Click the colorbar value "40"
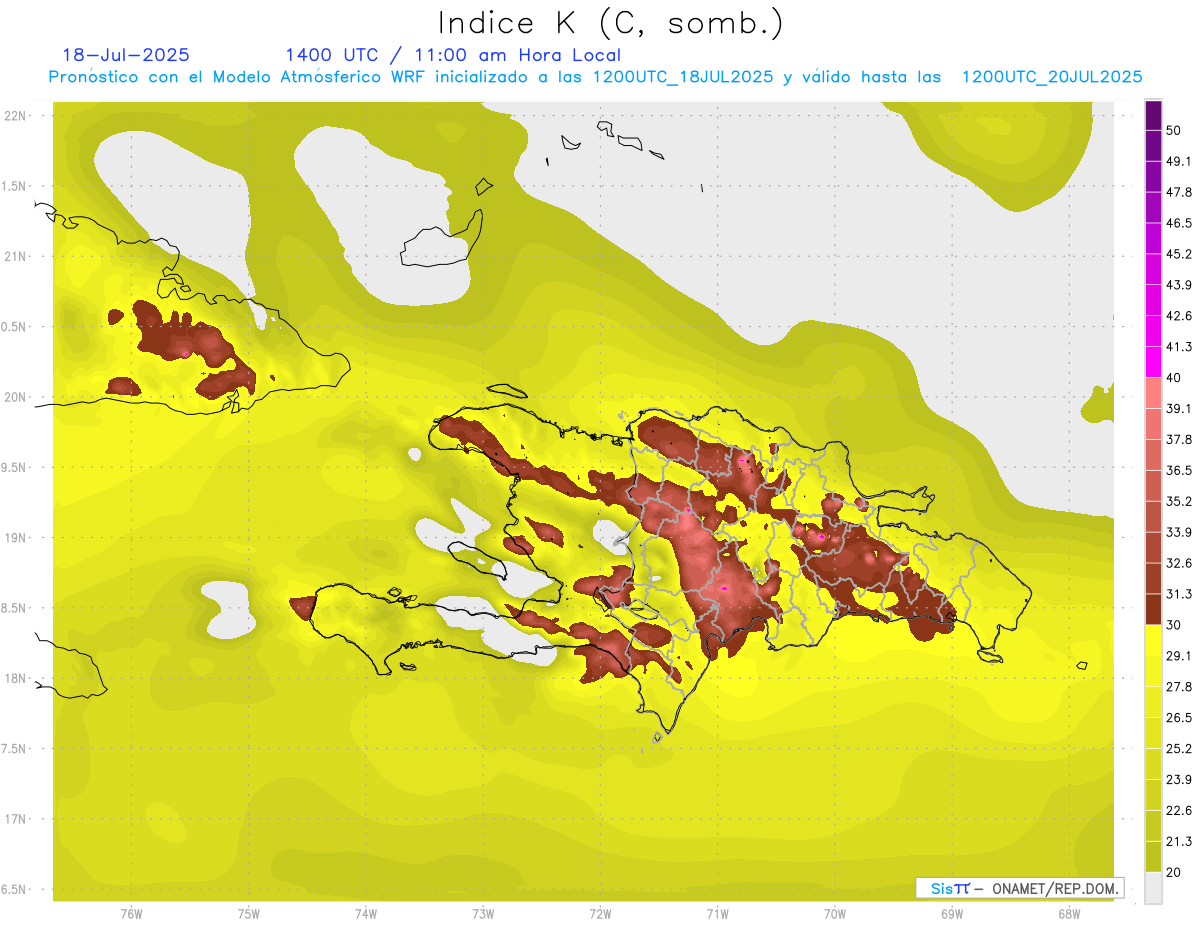 (1173, 378)
